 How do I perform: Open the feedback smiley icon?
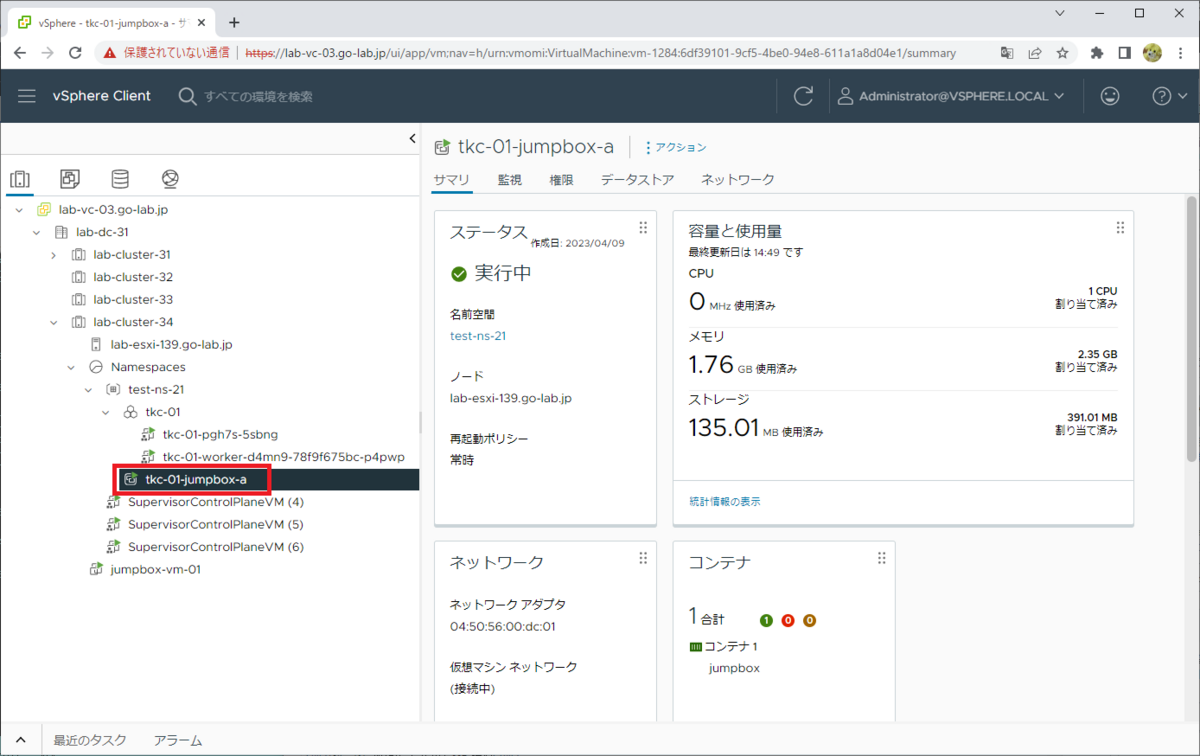[x=1109, y=96]
